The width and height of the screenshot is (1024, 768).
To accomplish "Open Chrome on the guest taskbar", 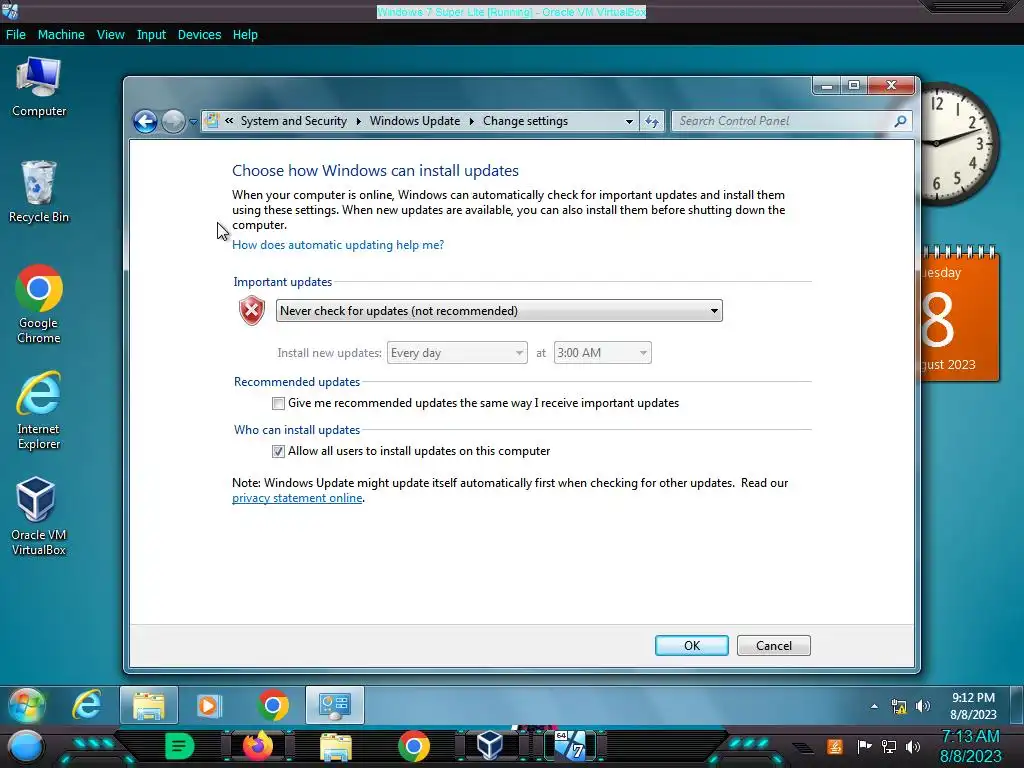I will click(x=273, y=705).
